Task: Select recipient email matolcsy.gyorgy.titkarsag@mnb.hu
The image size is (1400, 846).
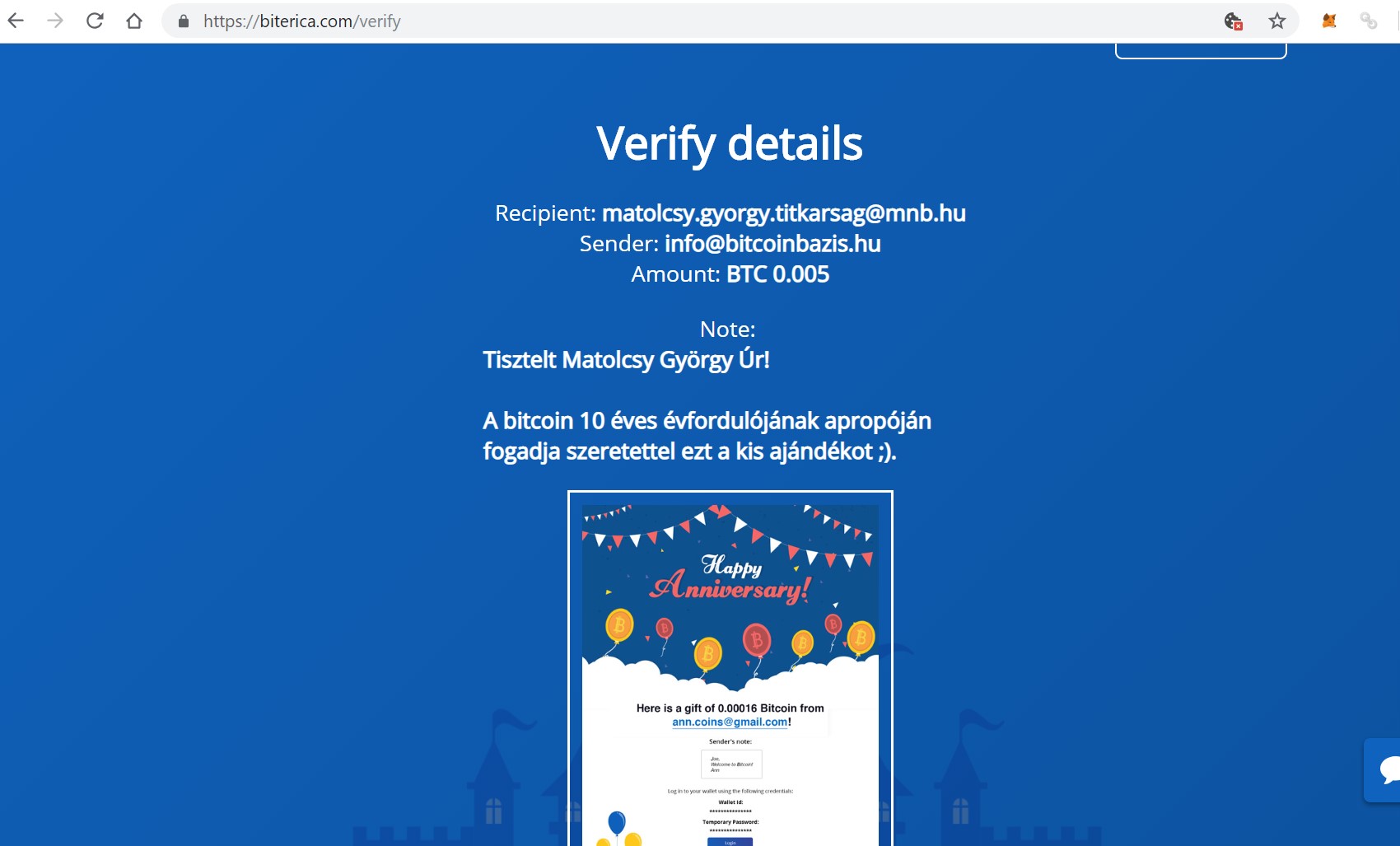Action: (x=784, y=213)
